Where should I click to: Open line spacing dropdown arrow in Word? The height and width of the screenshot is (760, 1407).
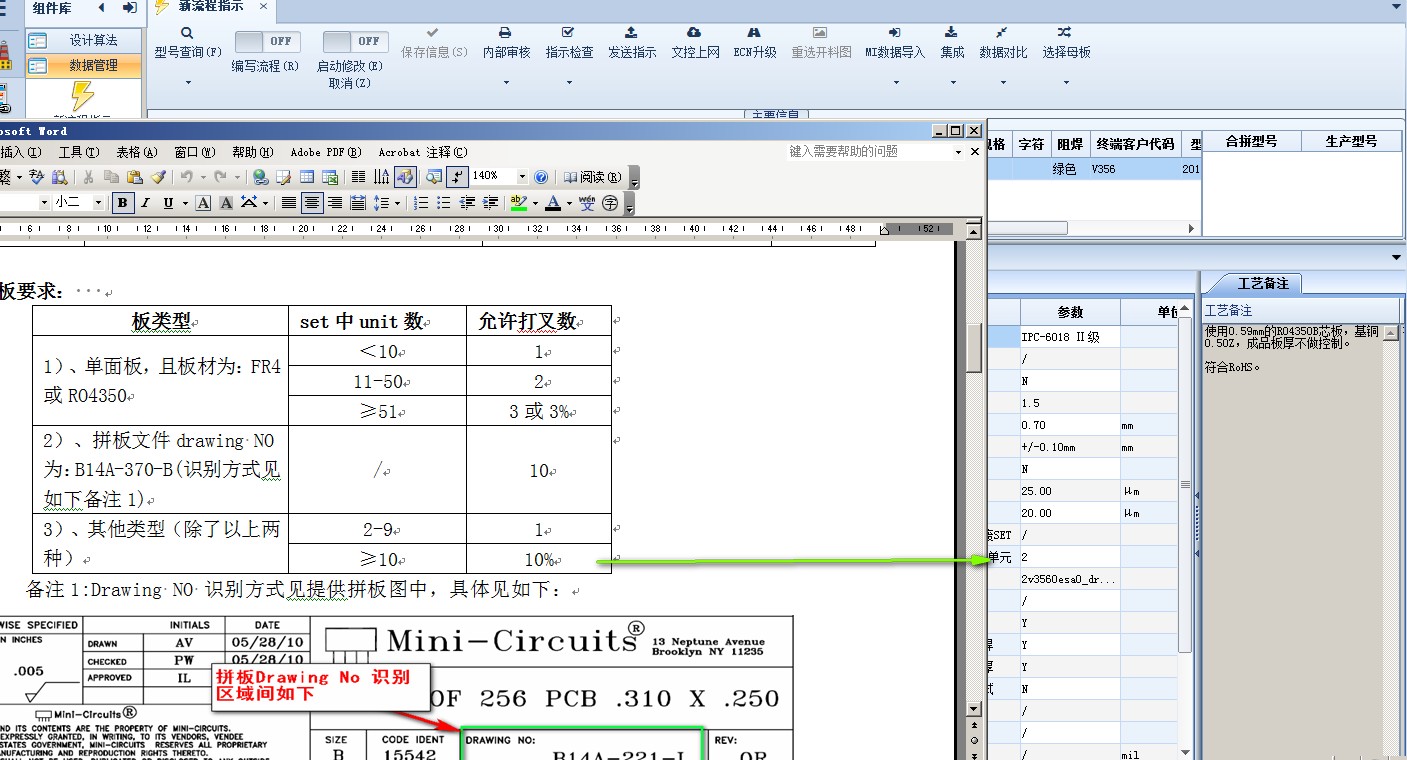[x=397, y=203]
